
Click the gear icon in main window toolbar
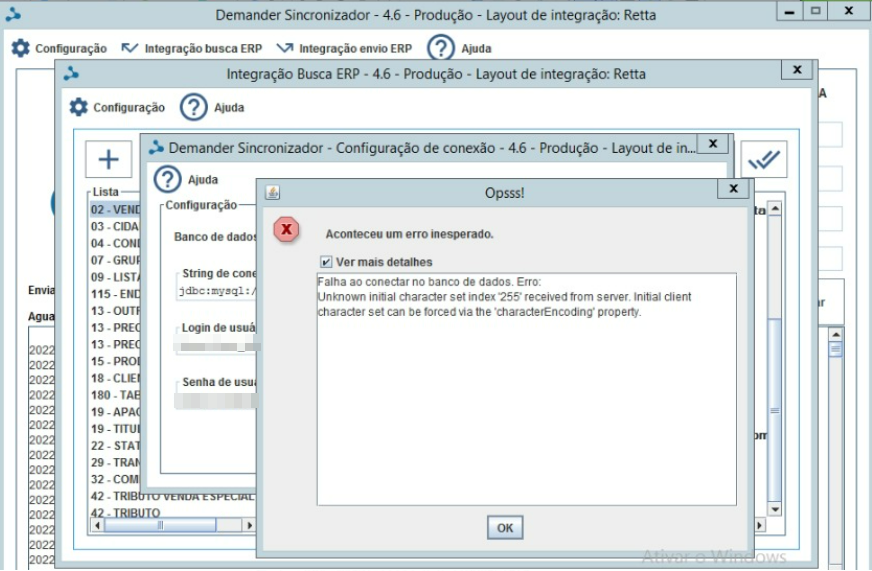click(x=21, y=48)
